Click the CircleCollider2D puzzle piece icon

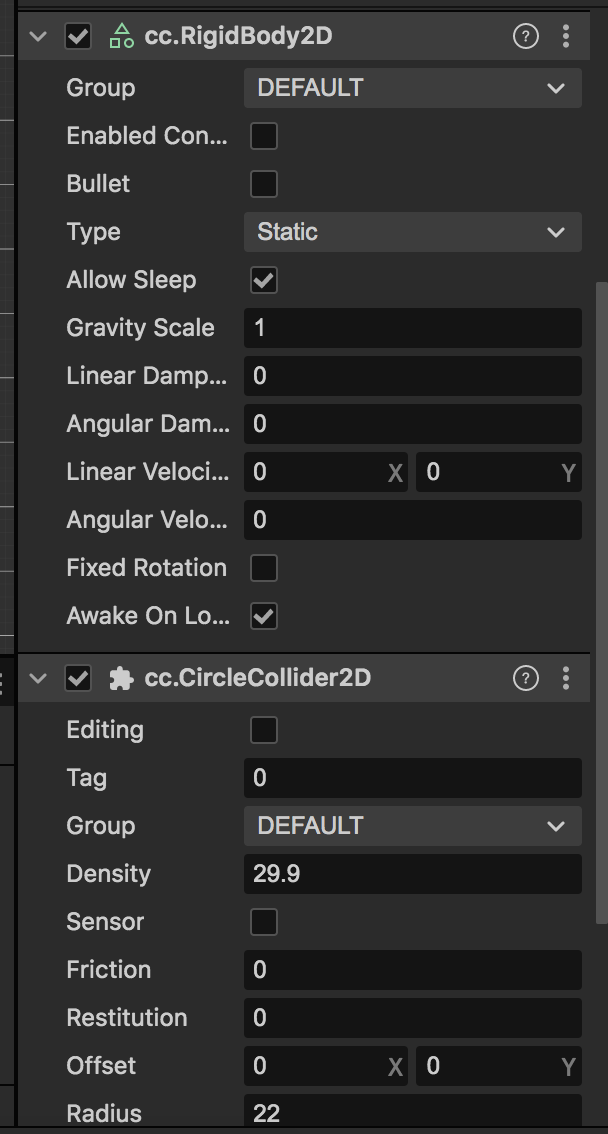coord(121,678)
